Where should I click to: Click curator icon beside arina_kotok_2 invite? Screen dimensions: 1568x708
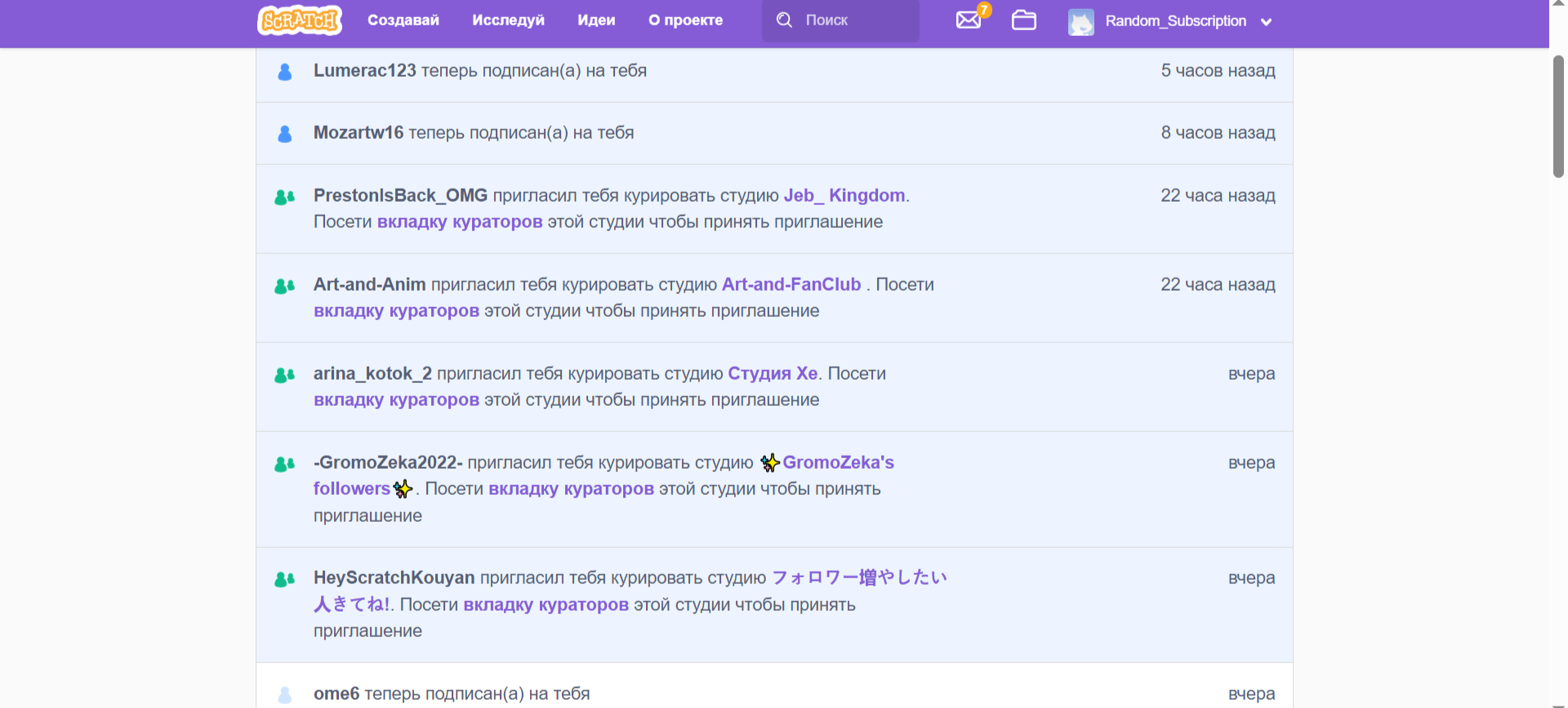(x=284, y=375)
